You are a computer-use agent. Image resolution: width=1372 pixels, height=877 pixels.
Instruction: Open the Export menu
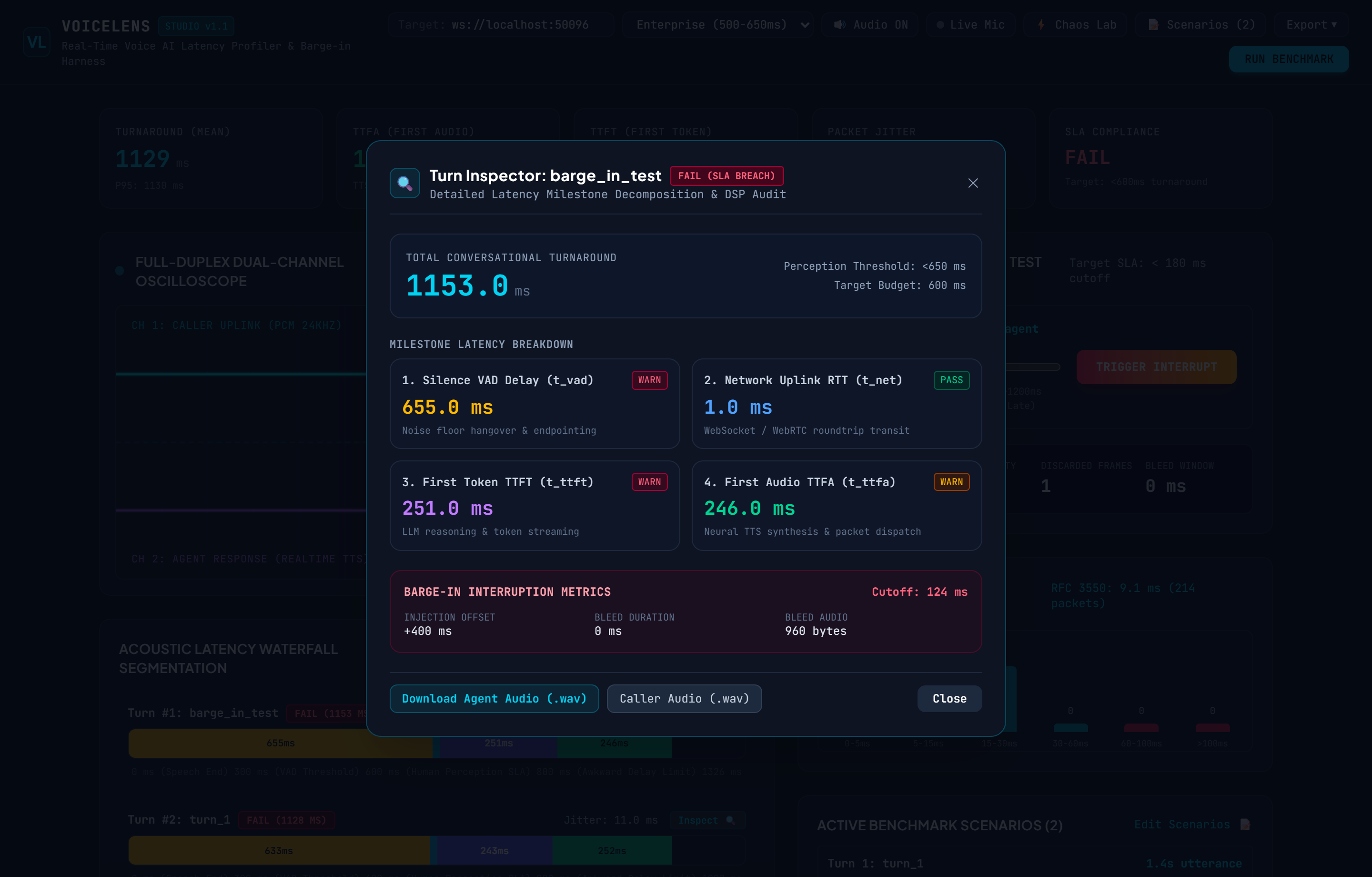point(1311,24)
